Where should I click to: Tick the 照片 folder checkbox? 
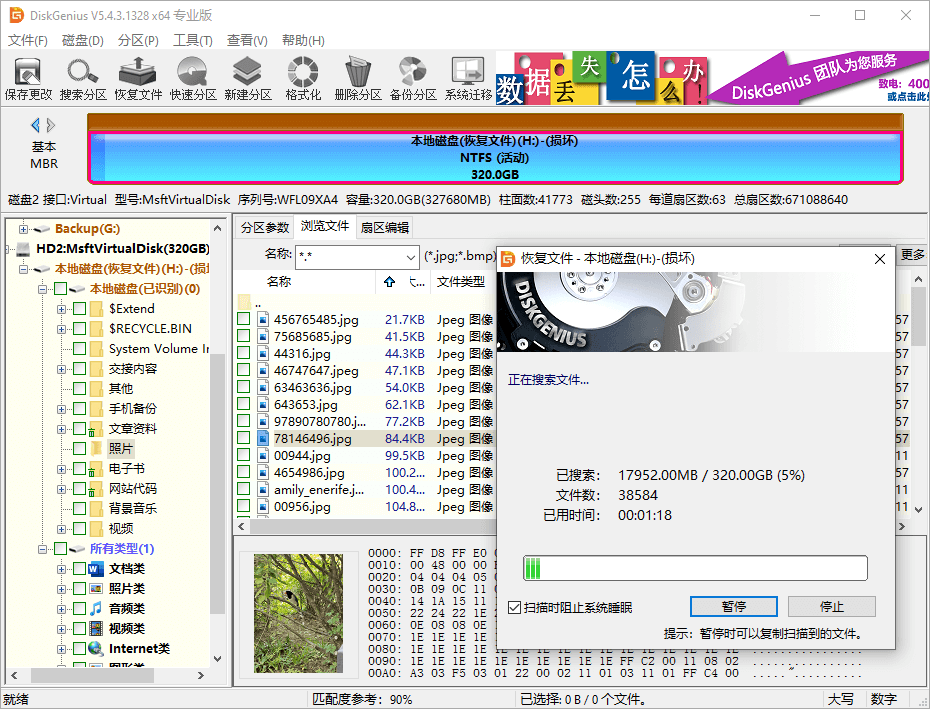point(79,449)
